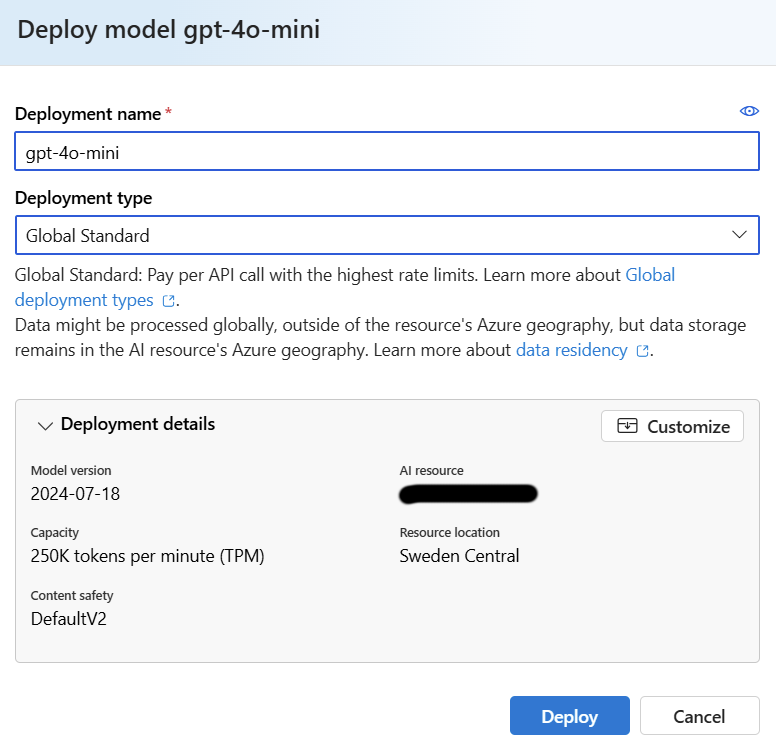This screenshot has width=776, height=754.
Task: Toggle the eye icon beside Deployment name
Action: [749, 111]
